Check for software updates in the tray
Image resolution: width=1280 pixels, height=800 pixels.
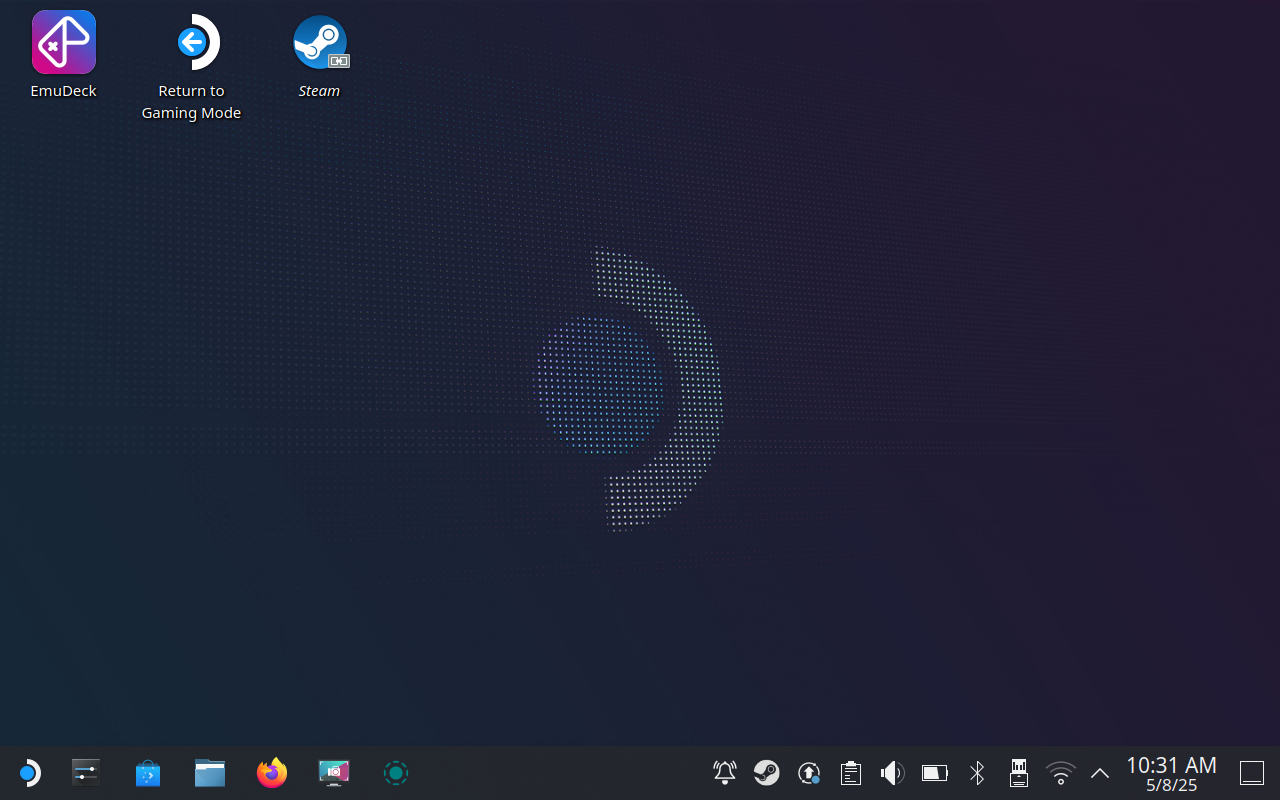(x=808, y=772)
